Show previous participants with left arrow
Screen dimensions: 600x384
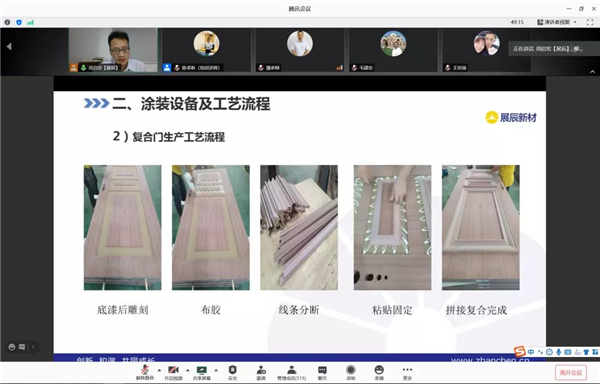(9, 46)
